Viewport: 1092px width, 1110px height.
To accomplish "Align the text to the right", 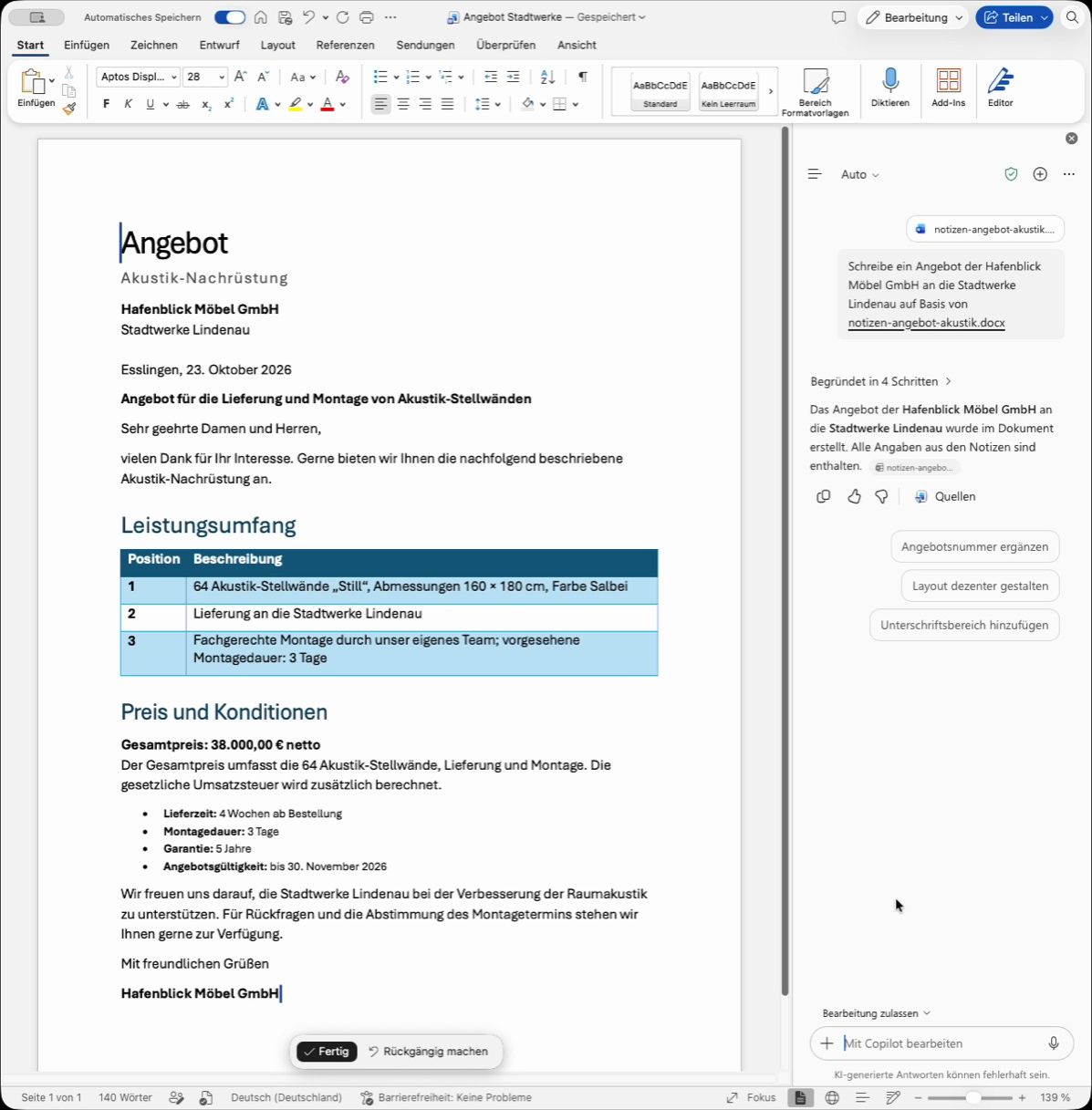I will (425, 104).
